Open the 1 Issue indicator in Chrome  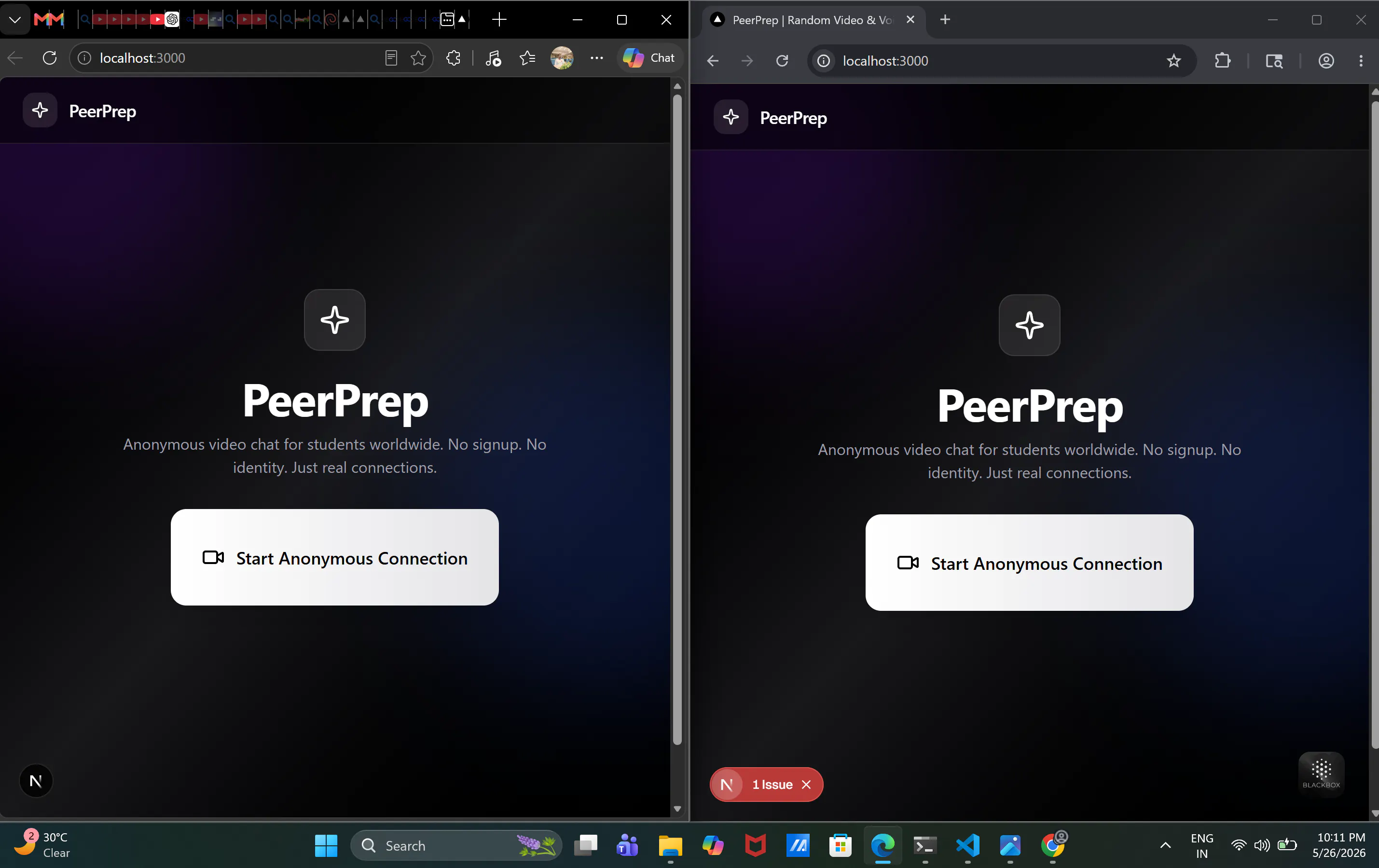click(772, 785)
